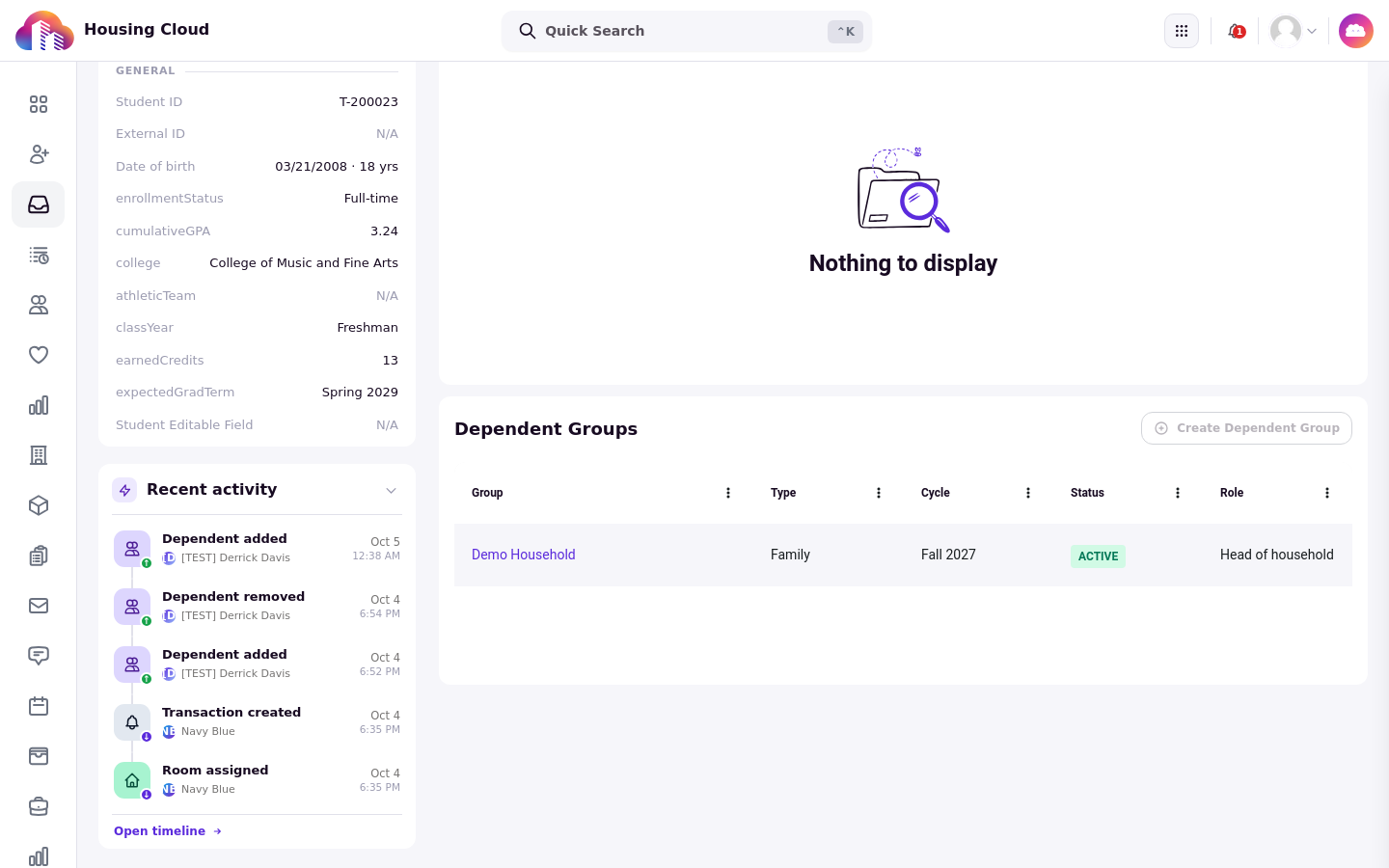Click the ACTIVE status badge

[x=1098, y=556]
